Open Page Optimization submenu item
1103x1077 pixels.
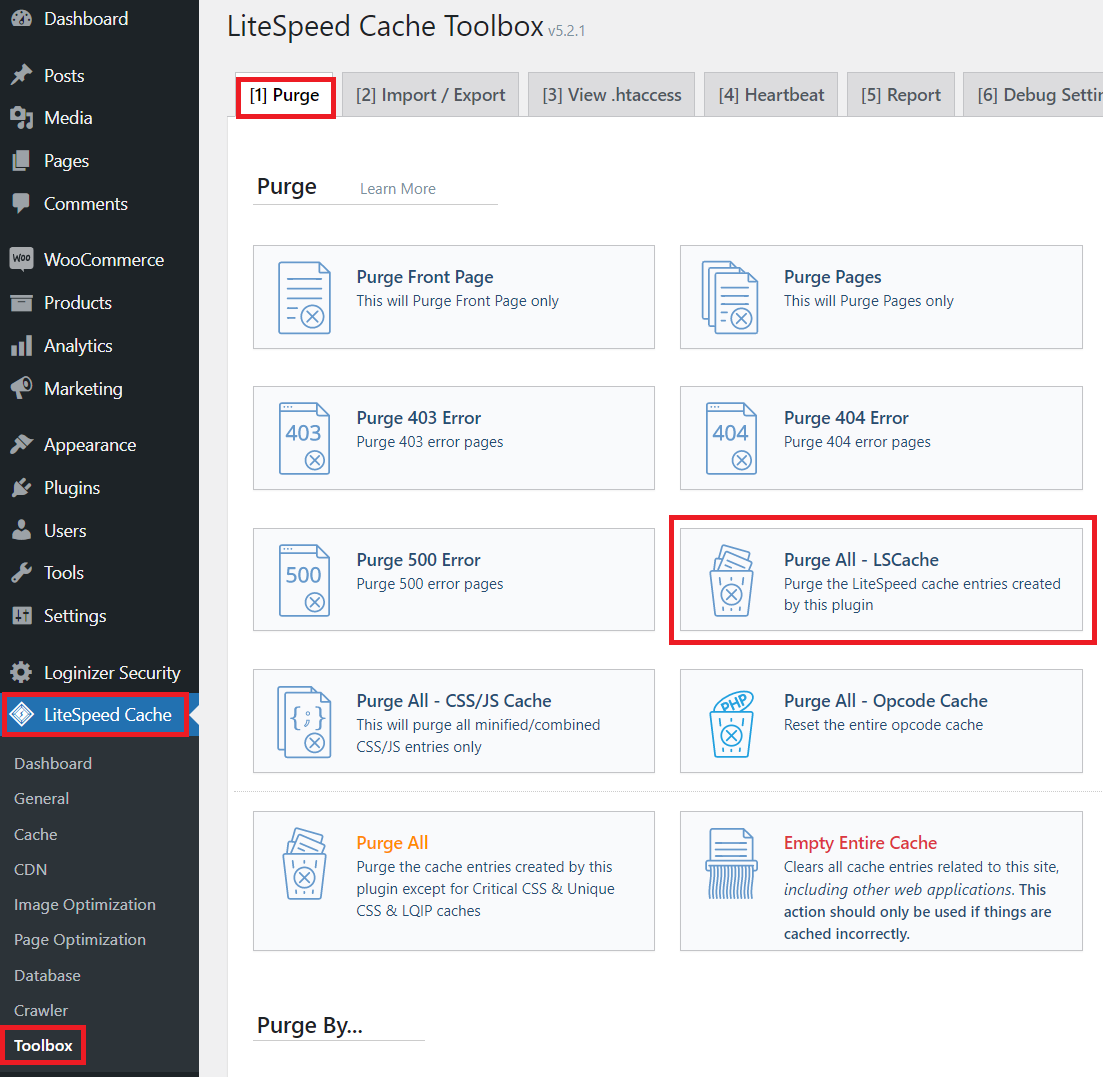(x=80, y=941)
